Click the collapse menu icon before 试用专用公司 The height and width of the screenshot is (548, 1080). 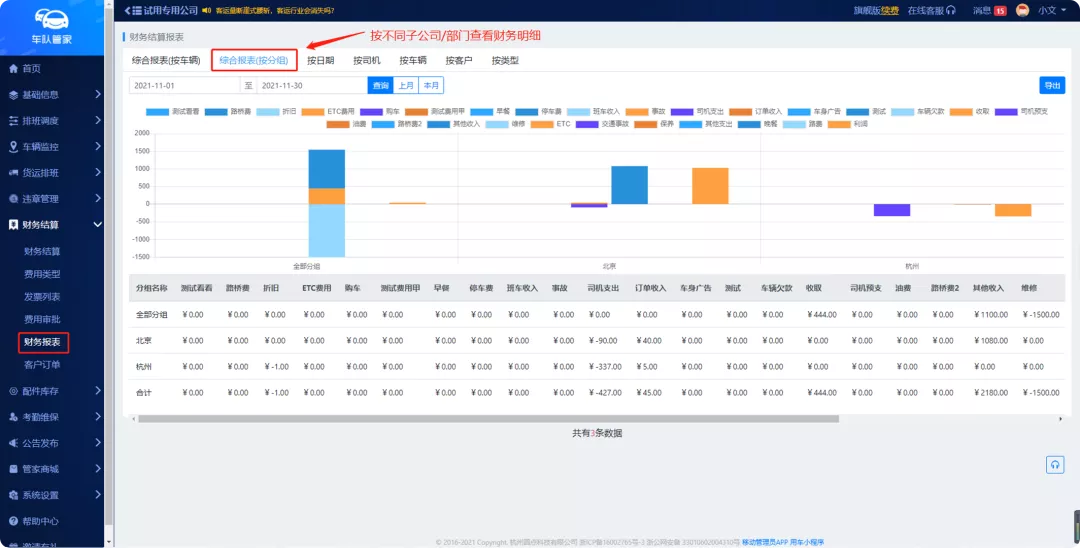coord(130,10)
